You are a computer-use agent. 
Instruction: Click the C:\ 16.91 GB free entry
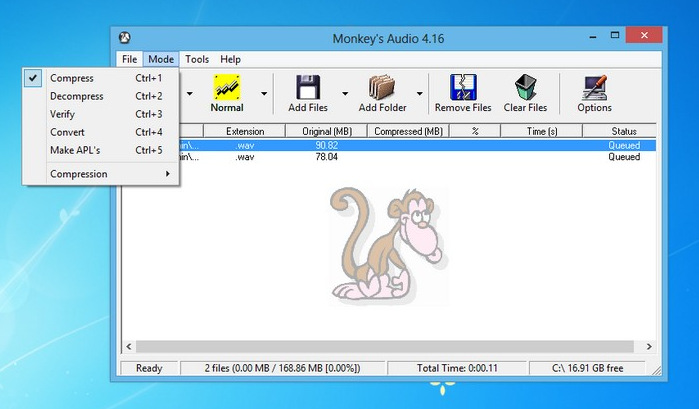coord(588,368)
